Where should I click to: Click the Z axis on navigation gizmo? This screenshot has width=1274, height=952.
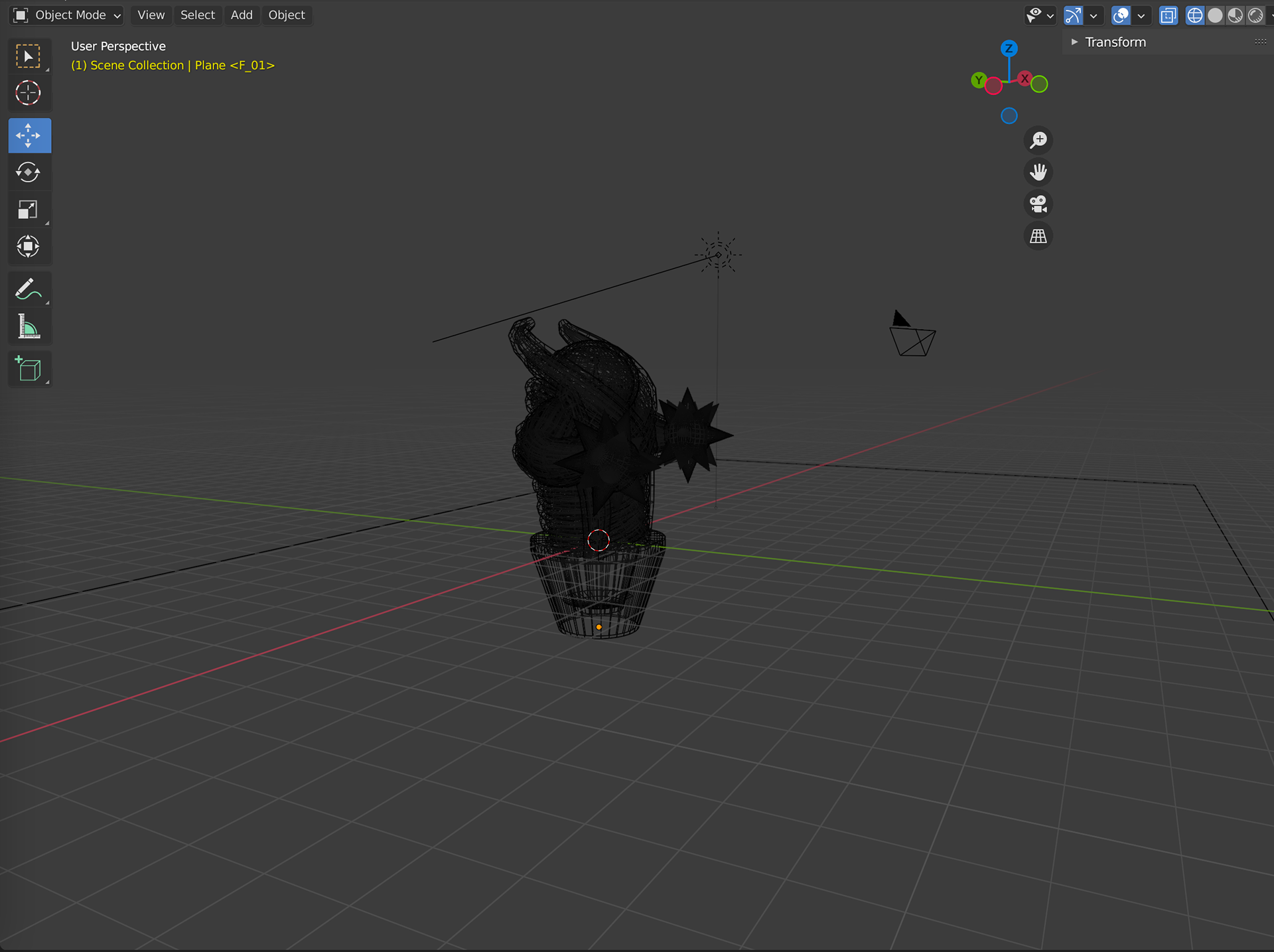click(x=1009, y=48)
